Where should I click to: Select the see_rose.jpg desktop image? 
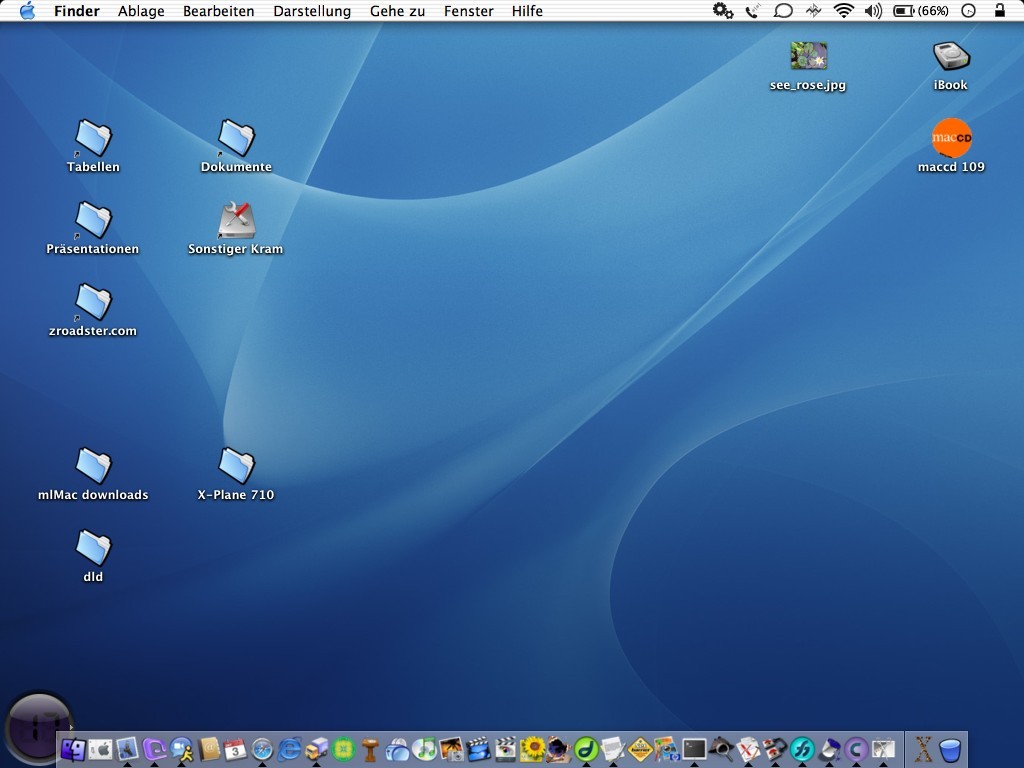[x=808, y=55]
